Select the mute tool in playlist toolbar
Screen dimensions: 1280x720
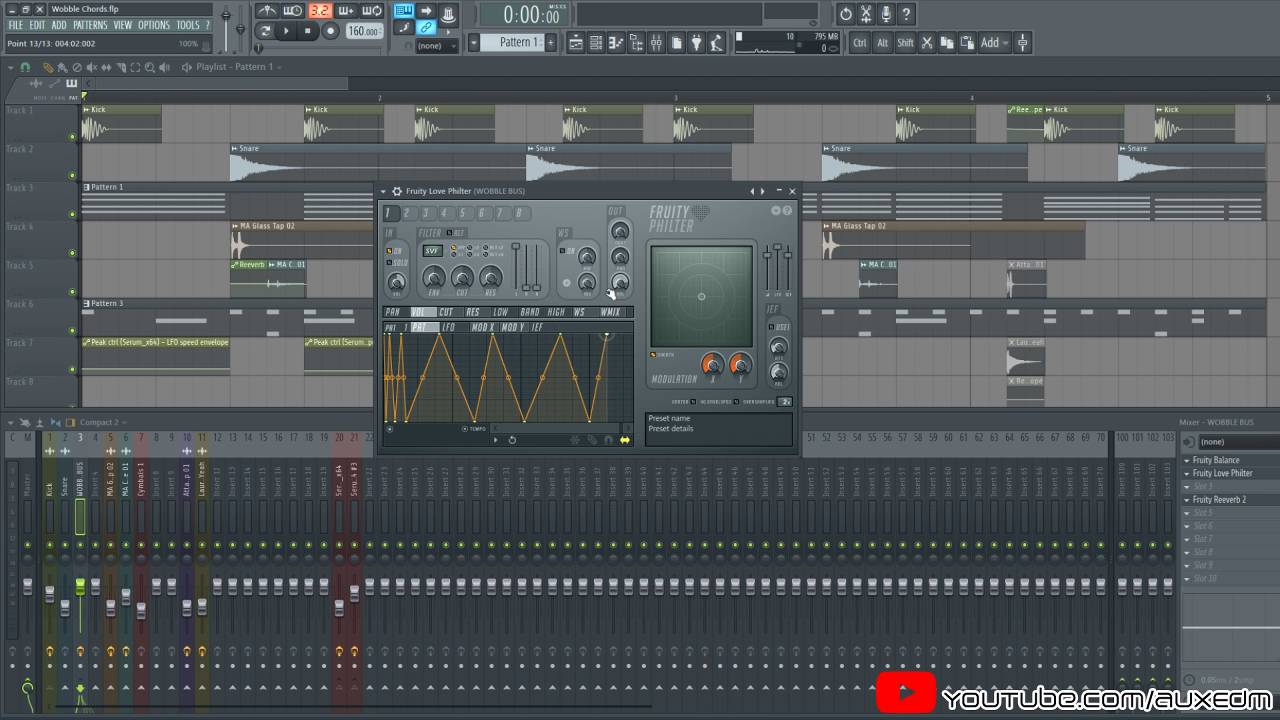click(92, 67)
